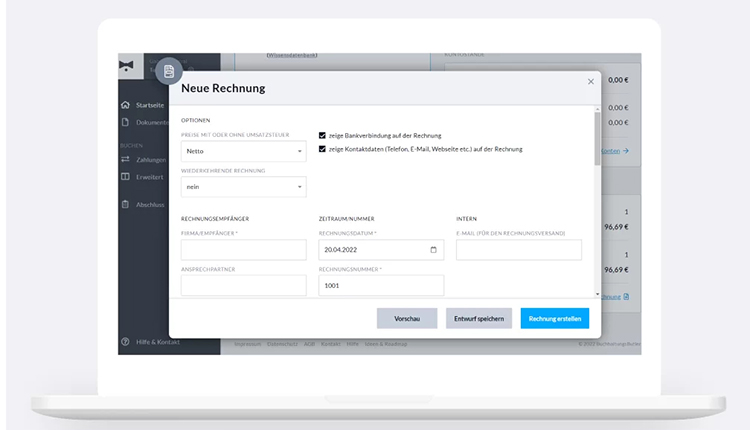Click the Abschluss clipboard icon in sidebar

[x=125, y=204]
